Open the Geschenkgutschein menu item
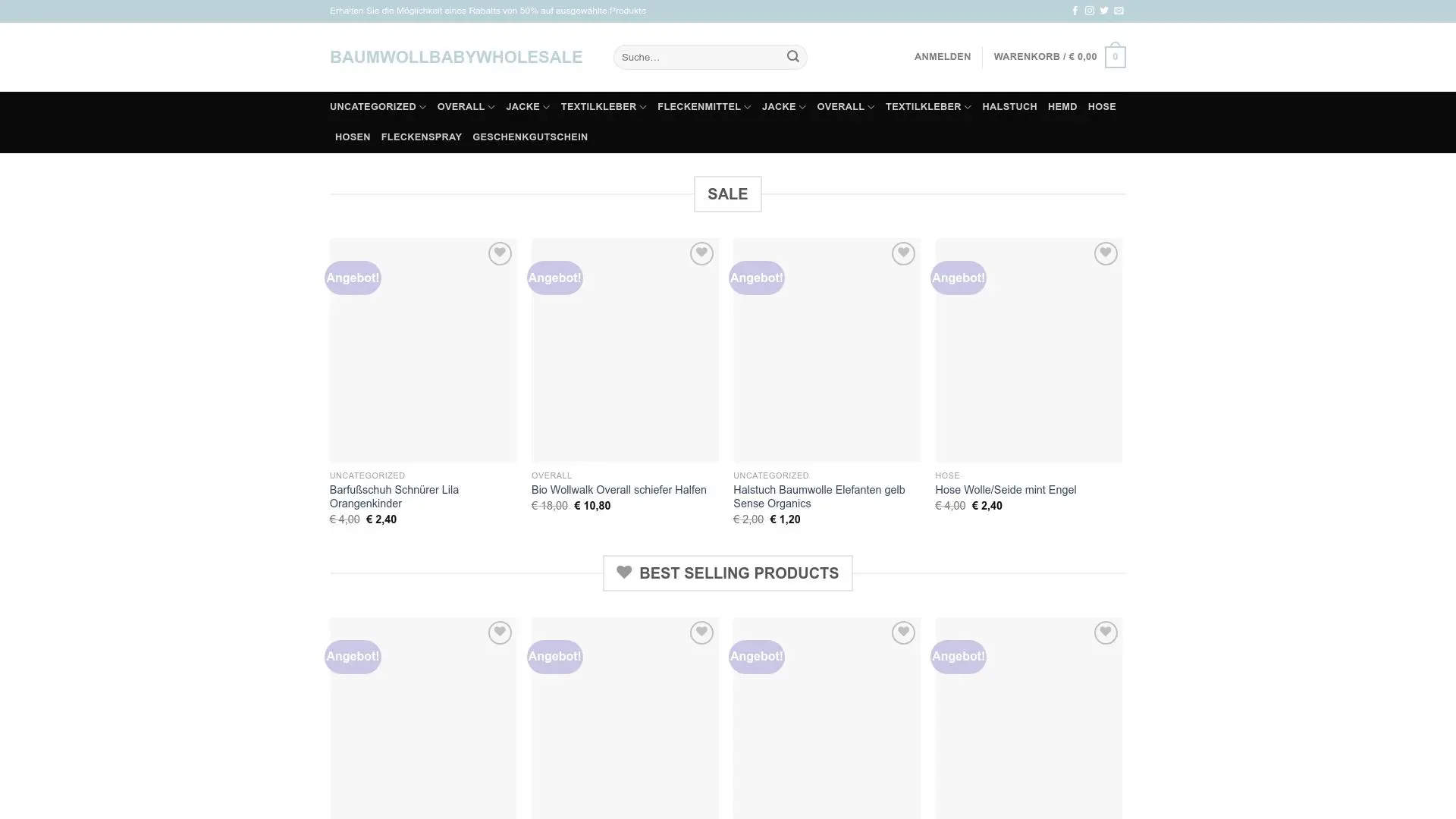This screenshot has height=819, width=1456. (x=529, y=137)
